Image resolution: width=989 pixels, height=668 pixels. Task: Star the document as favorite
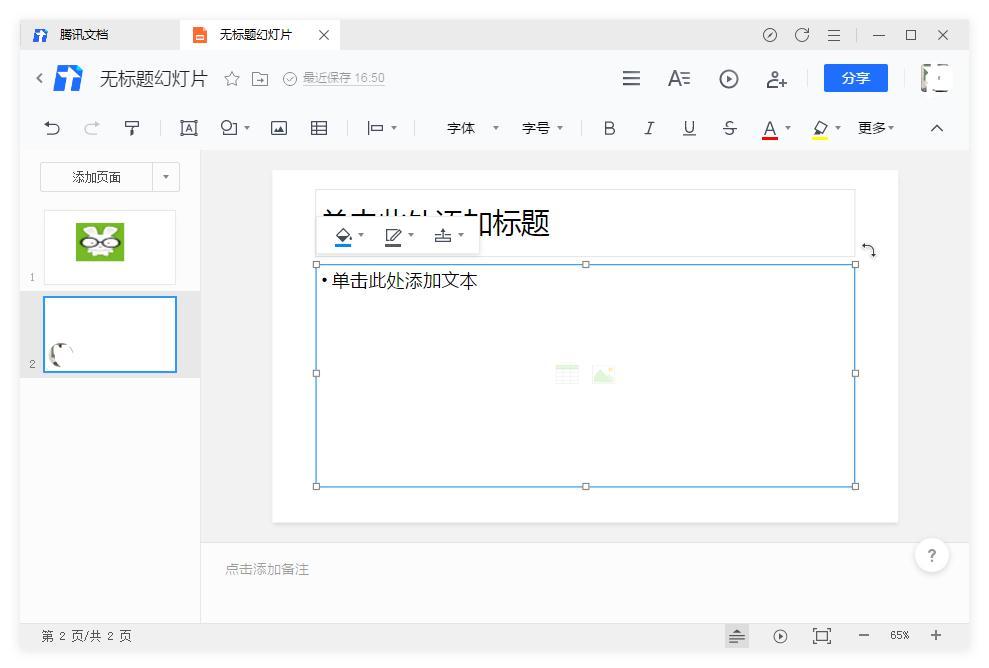coord(232,79)
